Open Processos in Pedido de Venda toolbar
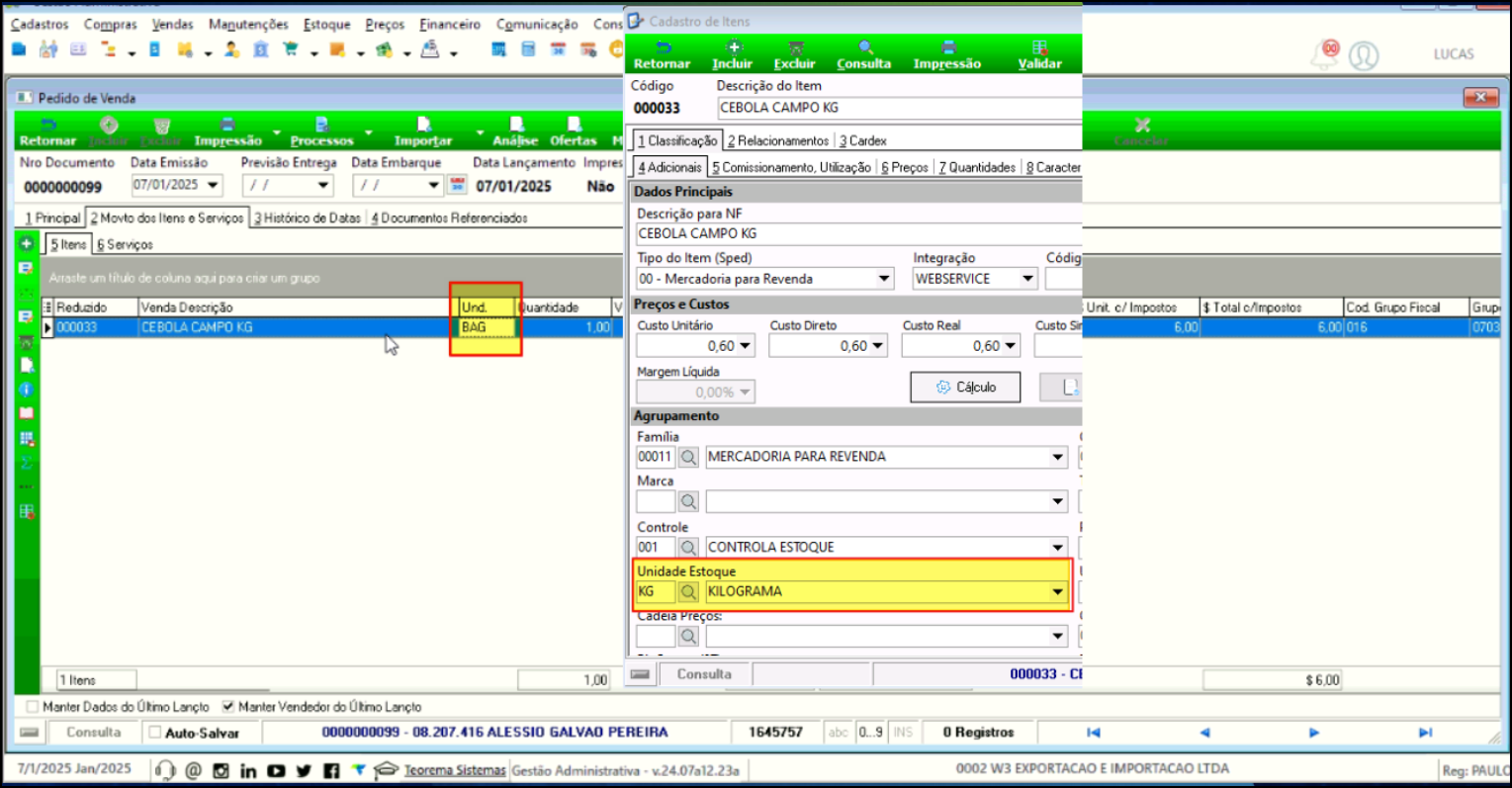The height and width of the screenshot is (788, 1512). (321, 131)
